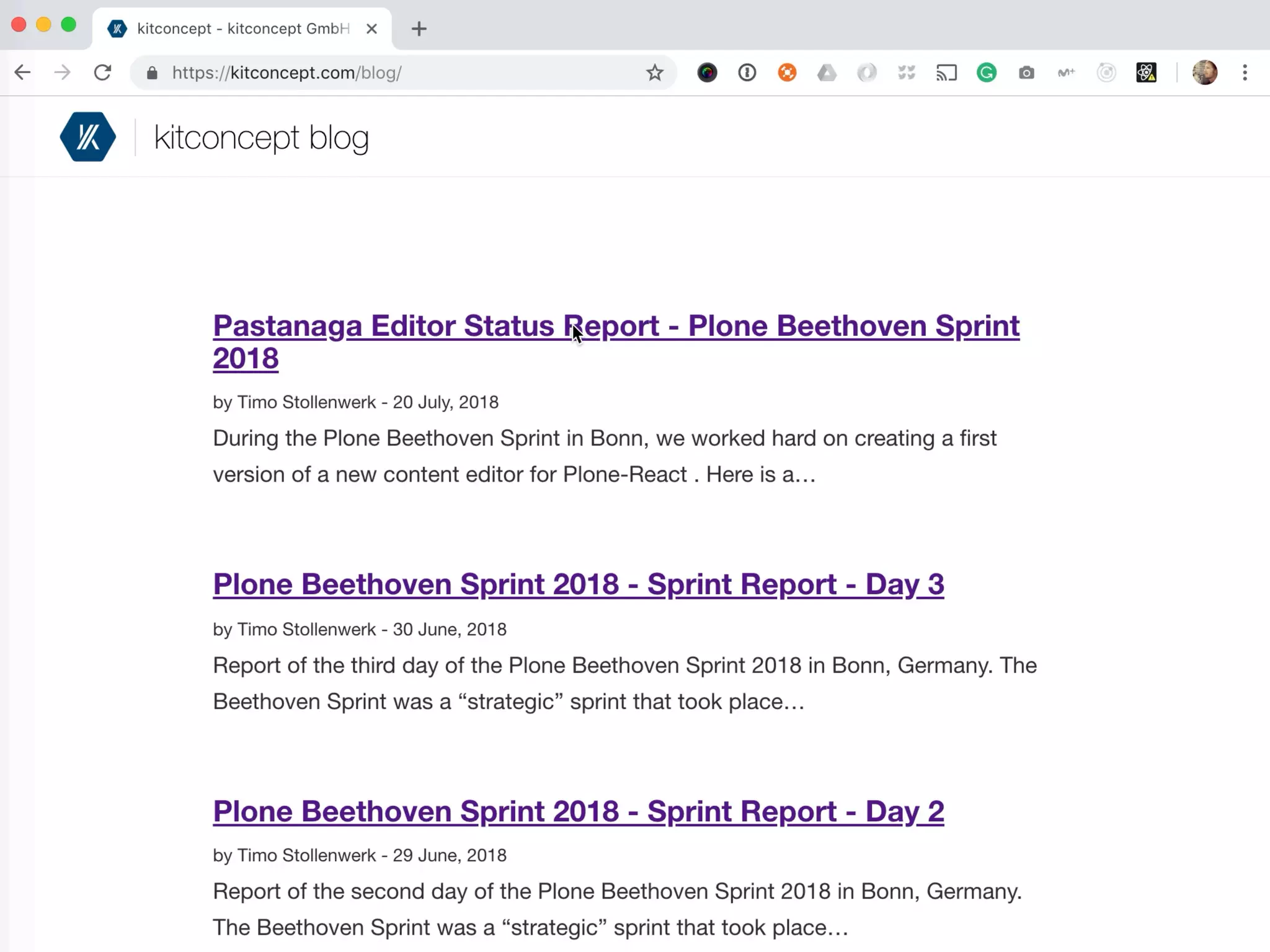Bookmark this page with the star icon

coord(654,73)
